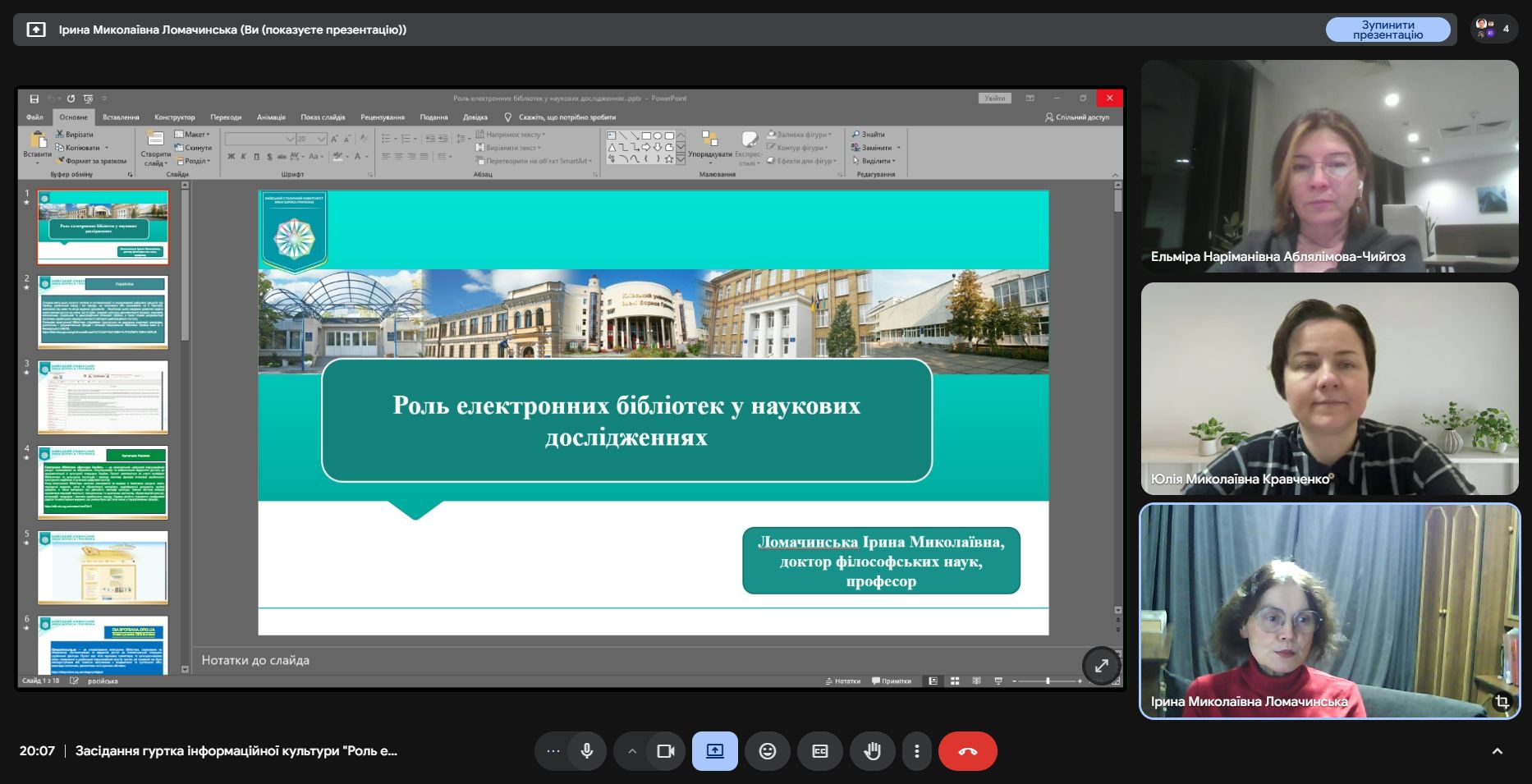End the call with the red hang-up button
This screenshot has width=1532, height=784.
tap(967, 751)
